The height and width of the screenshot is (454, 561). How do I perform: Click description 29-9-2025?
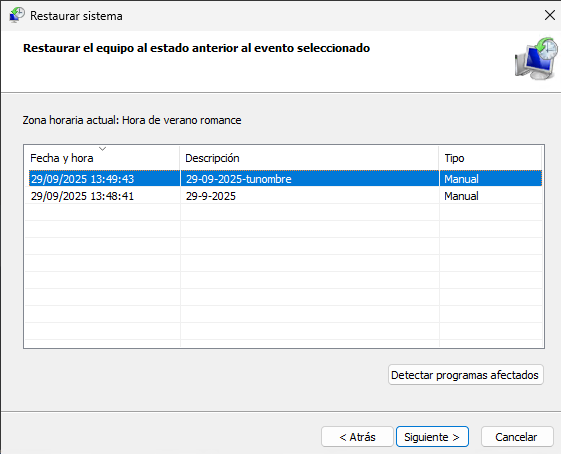tap(211, 196)
